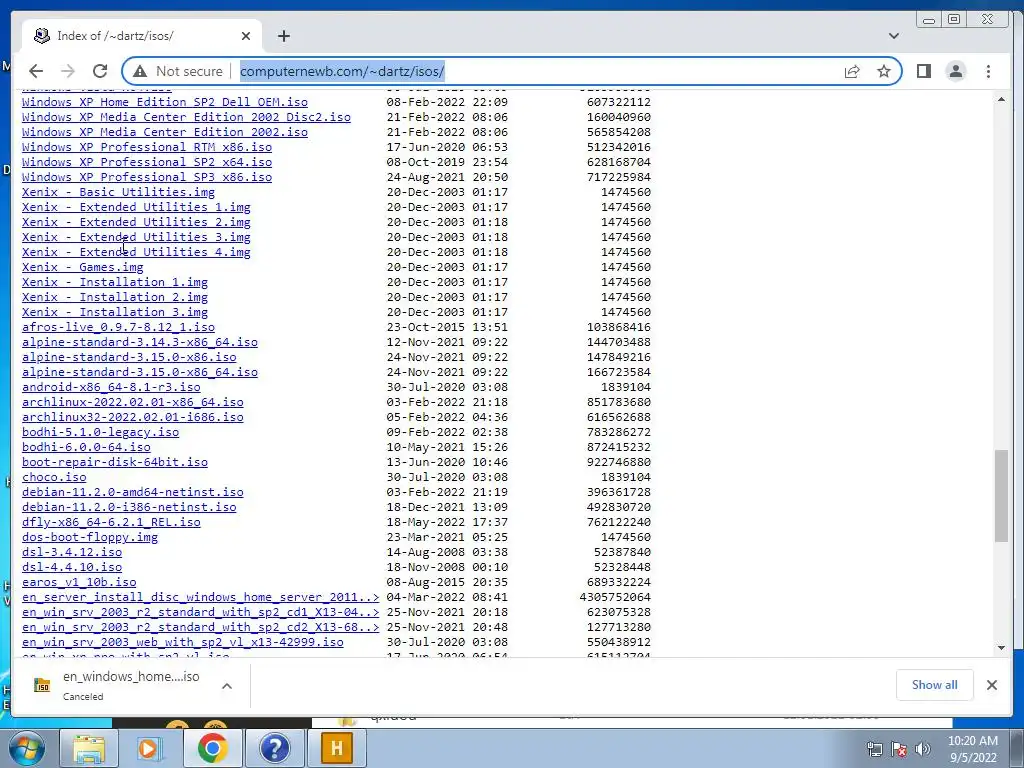The height and width of the screenshot is (768, 1024).
Task: Switch to Chrome in the taskbar
Action: (x=212, y=748)
